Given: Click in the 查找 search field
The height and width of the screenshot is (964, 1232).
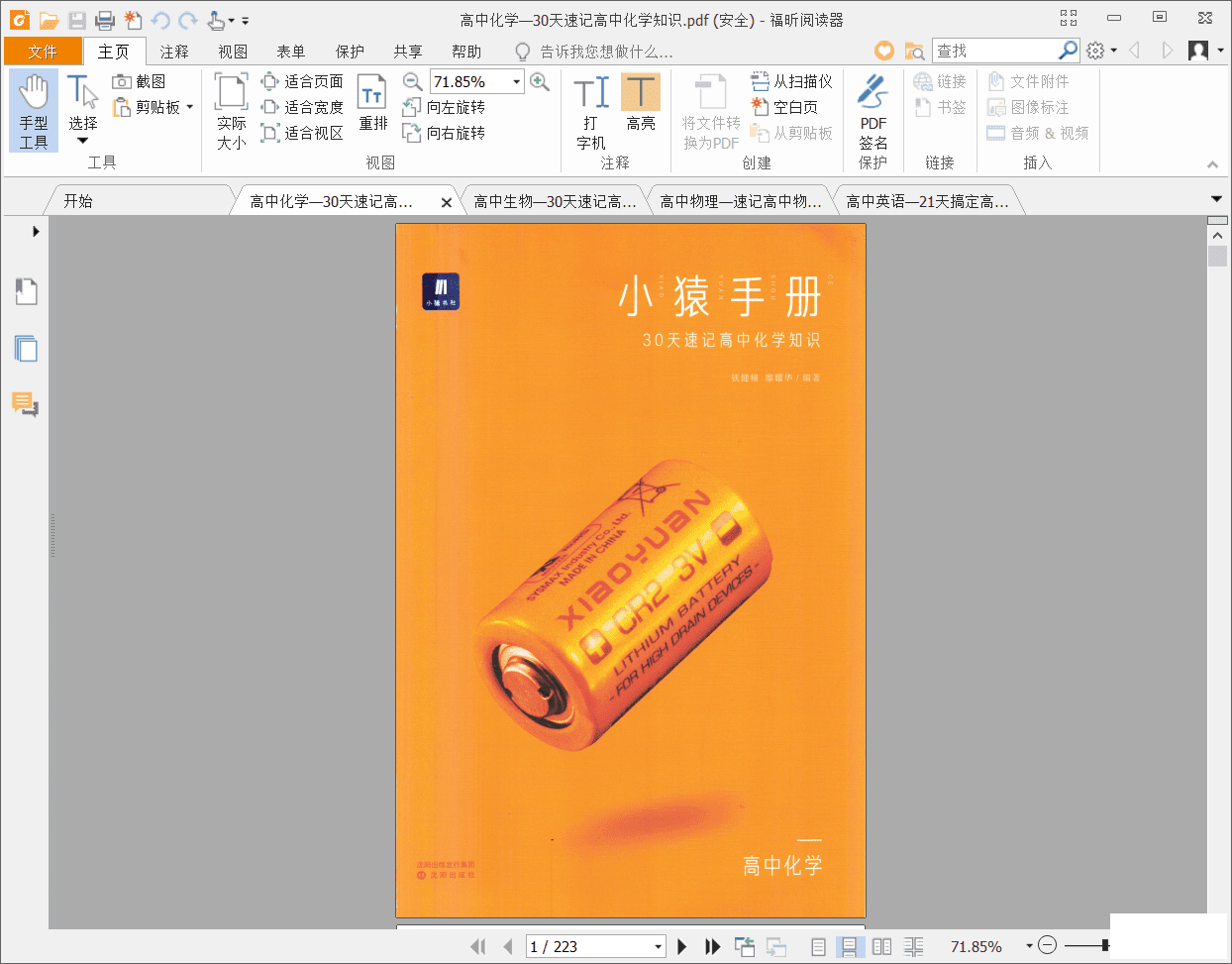Looking at the screenshot, I should (994, 51).
